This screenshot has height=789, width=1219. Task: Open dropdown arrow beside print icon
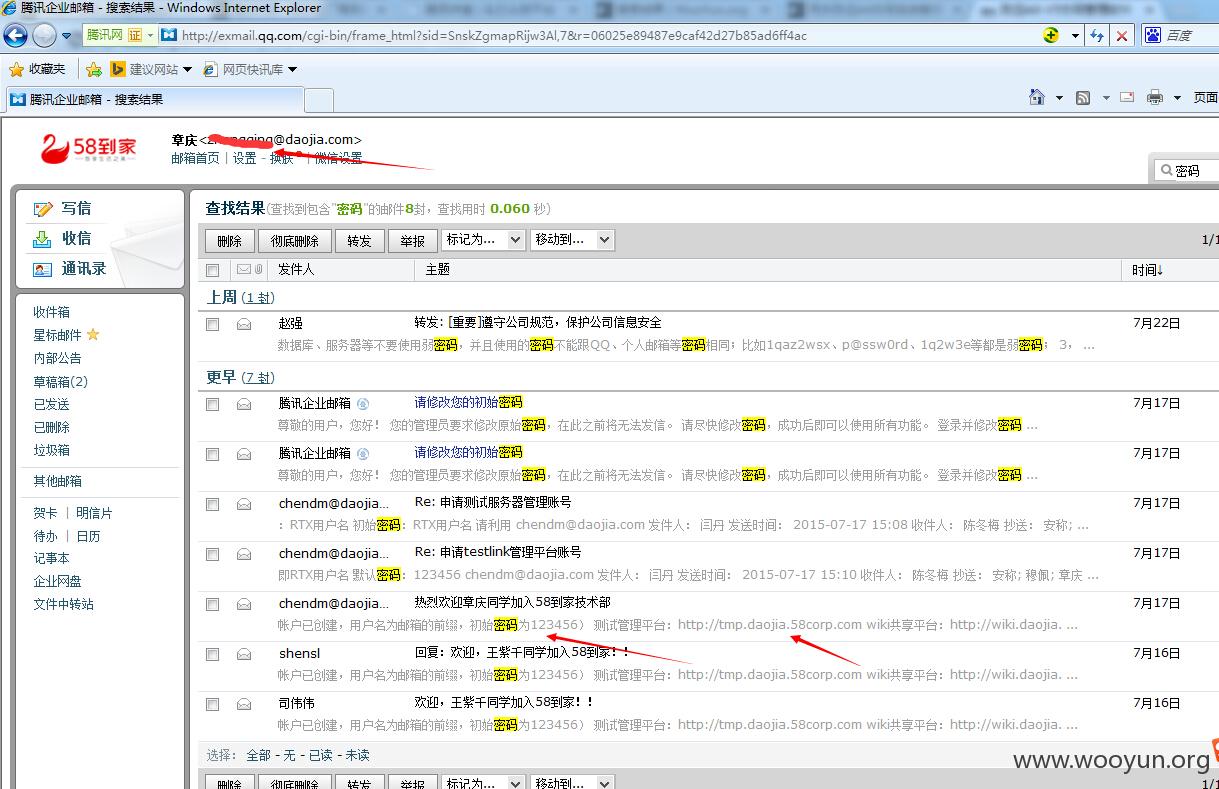(x=1177, y=98)
